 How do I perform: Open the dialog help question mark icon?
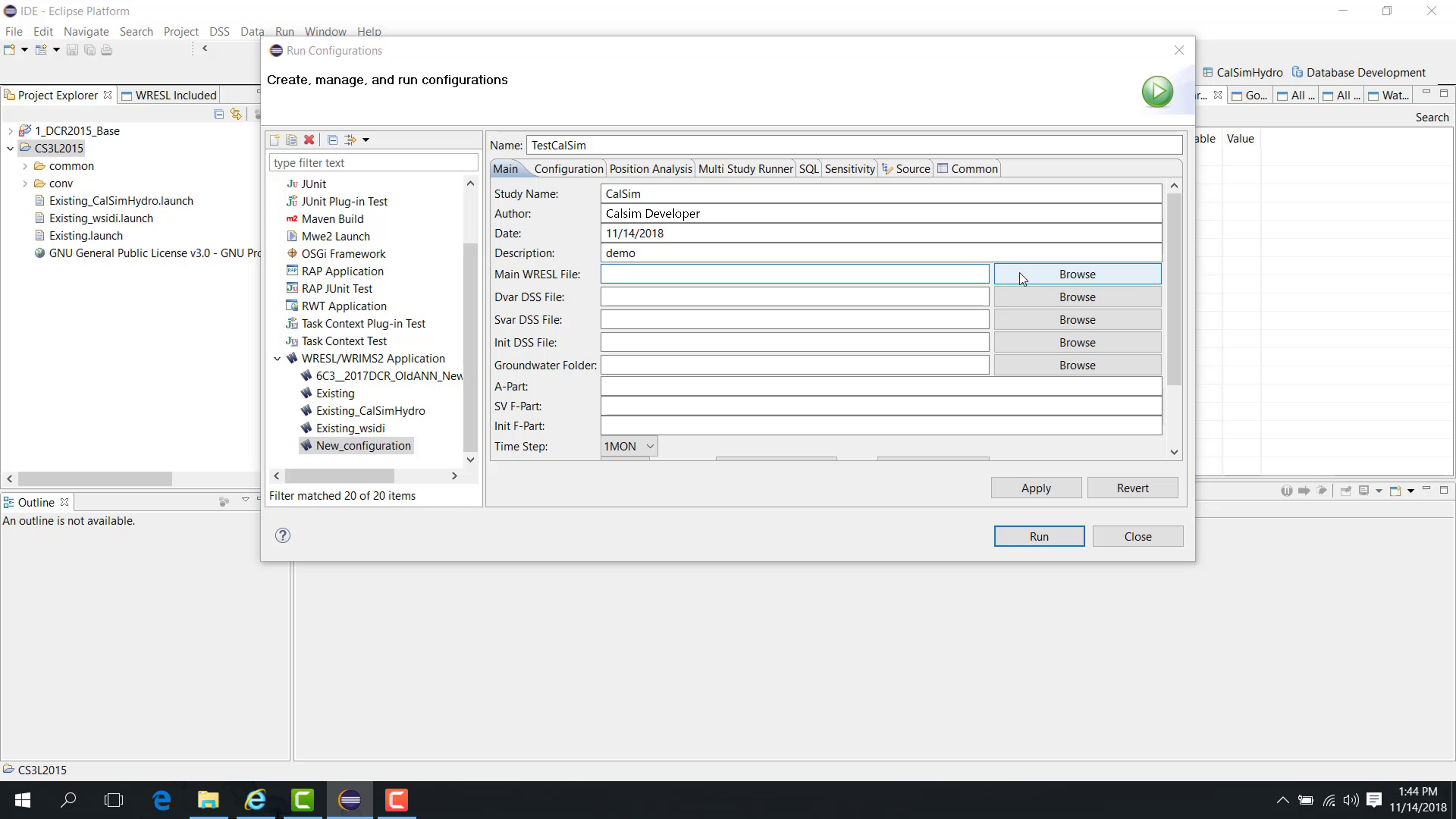(x=283, y=535)
